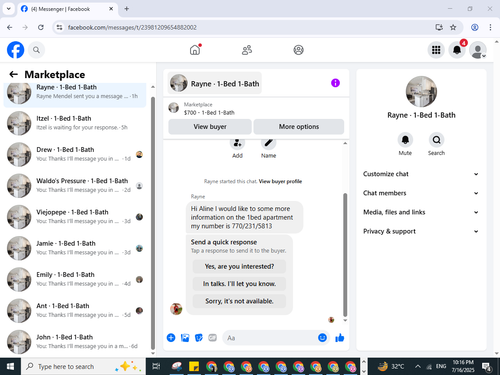Expand Privacy & support section
Screen dimensions: 500x375
[x=421, y=231]
